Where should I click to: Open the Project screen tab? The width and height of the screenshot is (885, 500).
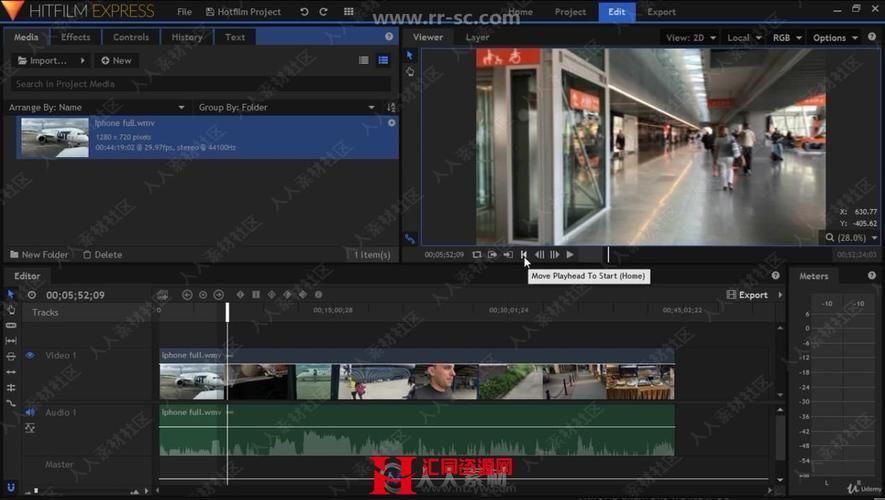[x=570, y=11]
